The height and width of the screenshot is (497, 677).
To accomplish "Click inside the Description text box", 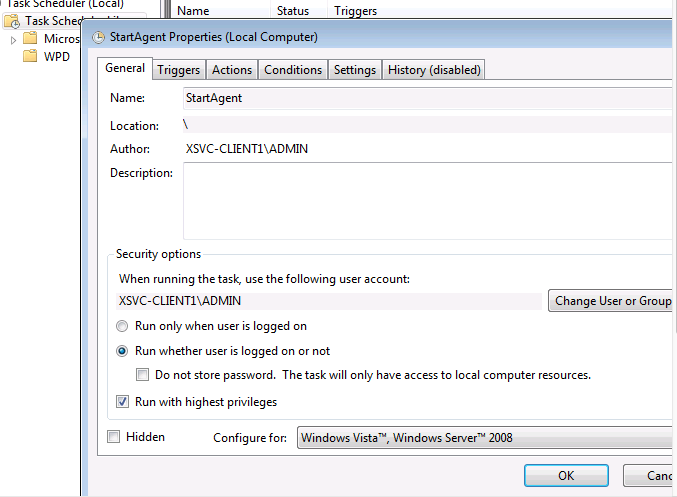I will 426,201.
